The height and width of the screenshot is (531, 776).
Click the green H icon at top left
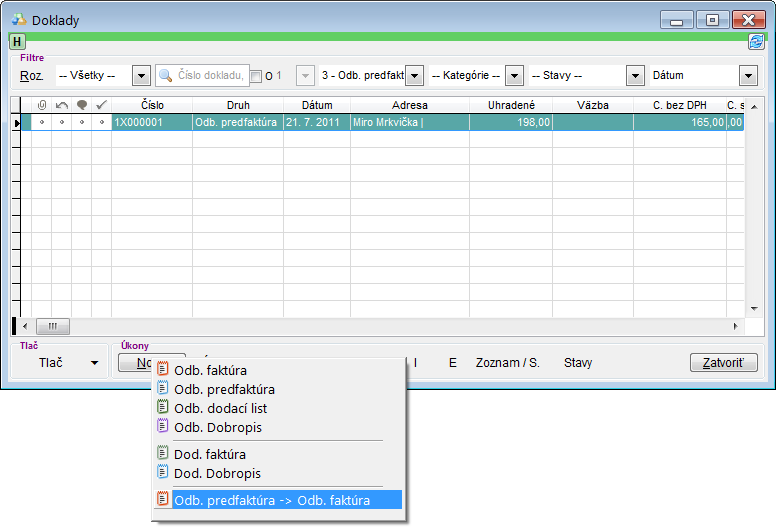point(17,41)
